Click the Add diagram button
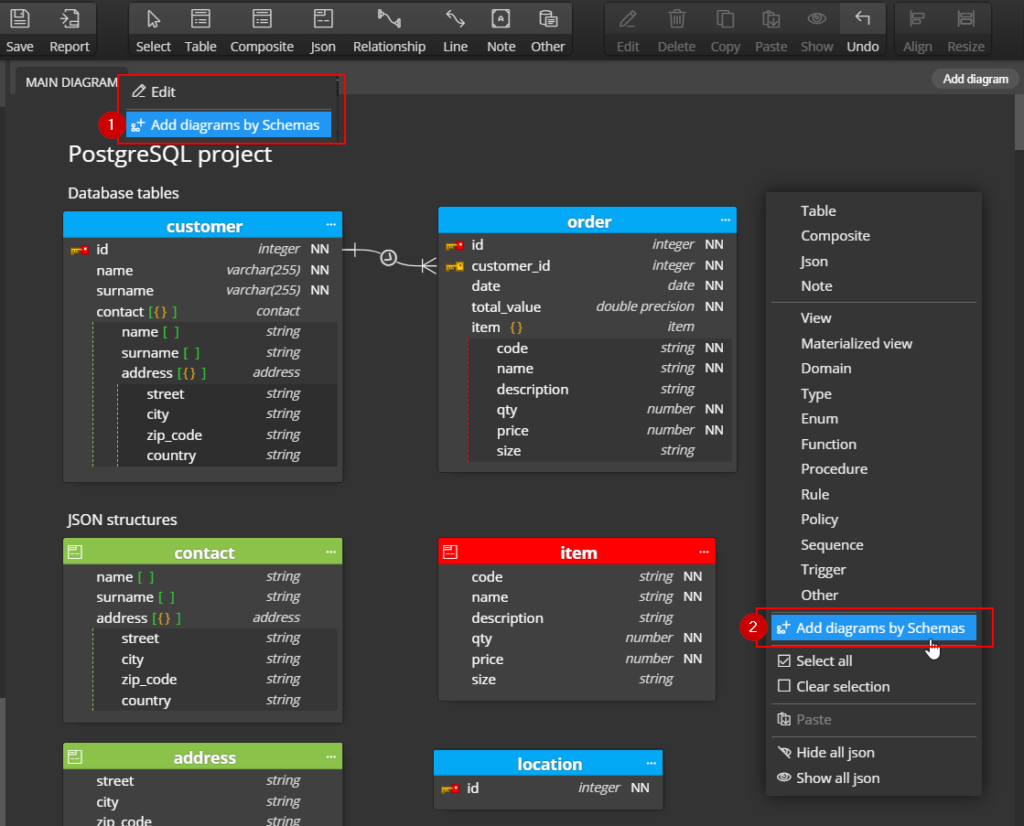 coord(975,79)
